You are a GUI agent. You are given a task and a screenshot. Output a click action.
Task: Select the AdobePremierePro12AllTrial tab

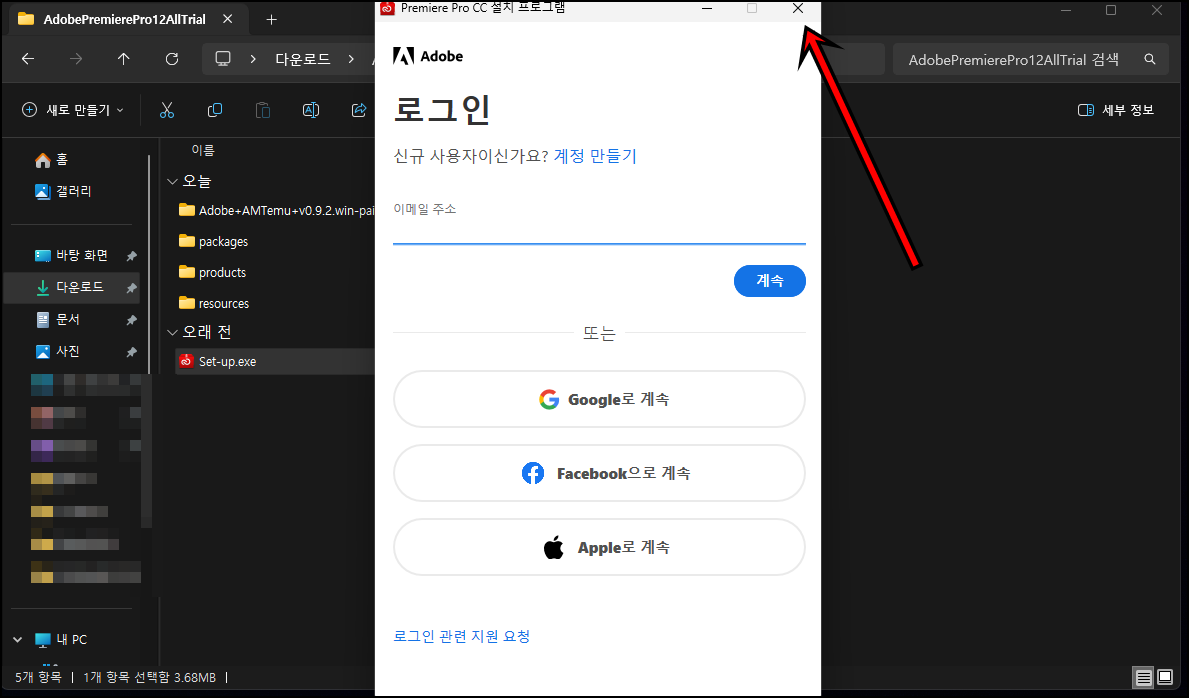(x=124, y=19)
